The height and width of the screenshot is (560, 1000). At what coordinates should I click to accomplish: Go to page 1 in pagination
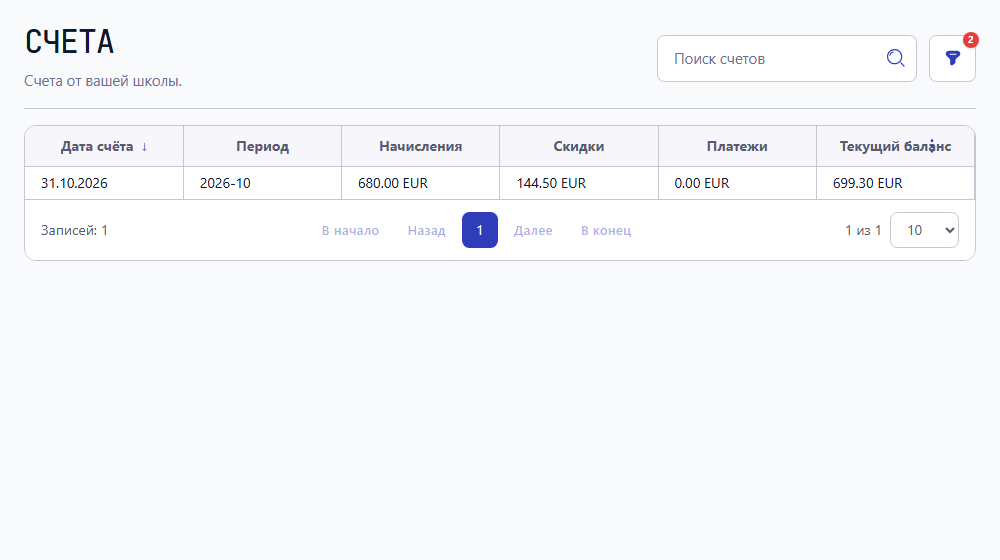click(x=480, y=230)
